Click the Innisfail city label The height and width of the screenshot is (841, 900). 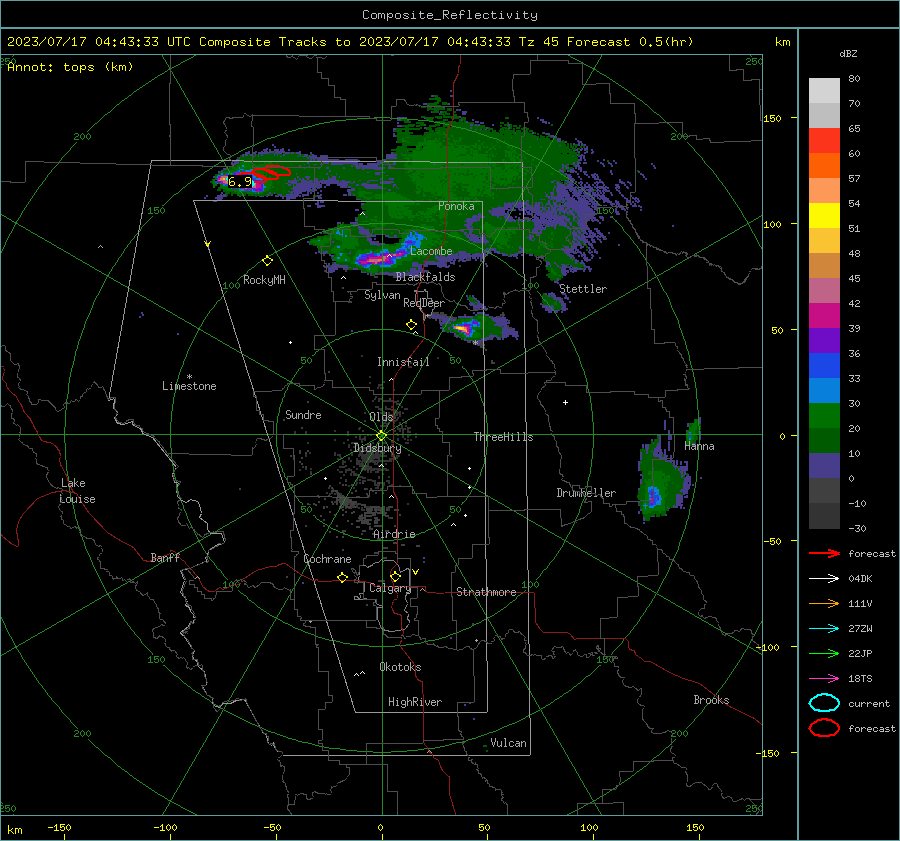[403, 362]
